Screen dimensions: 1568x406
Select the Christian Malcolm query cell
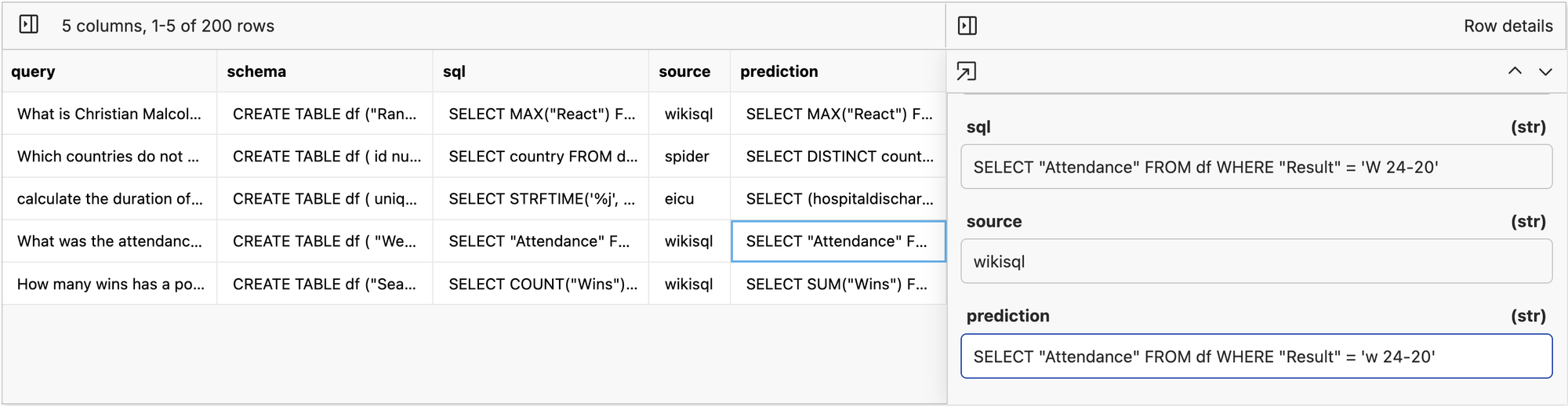click(x=109, y=114)
